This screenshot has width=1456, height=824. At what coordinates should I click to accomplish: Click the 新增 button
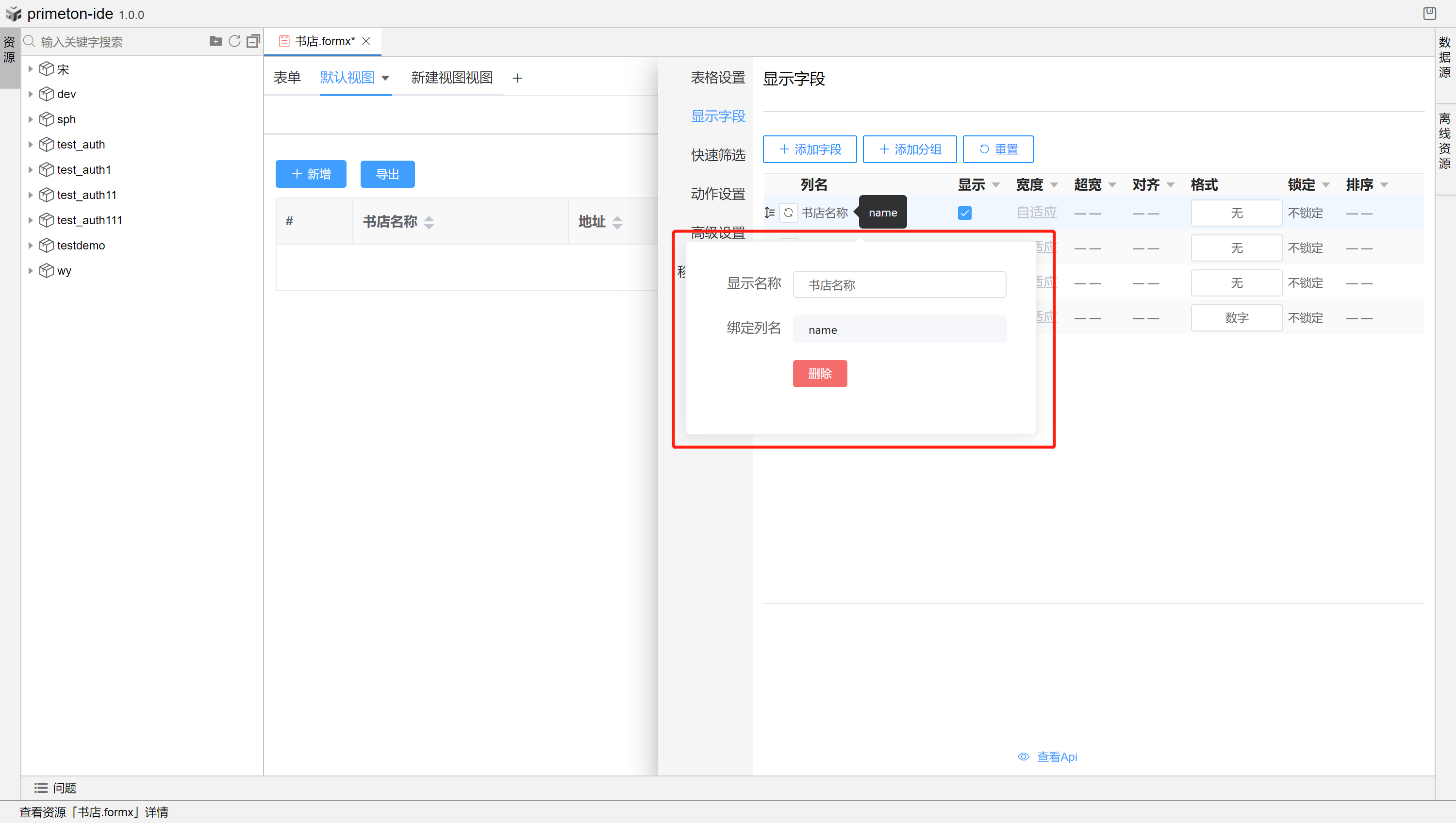pos(311,174)
